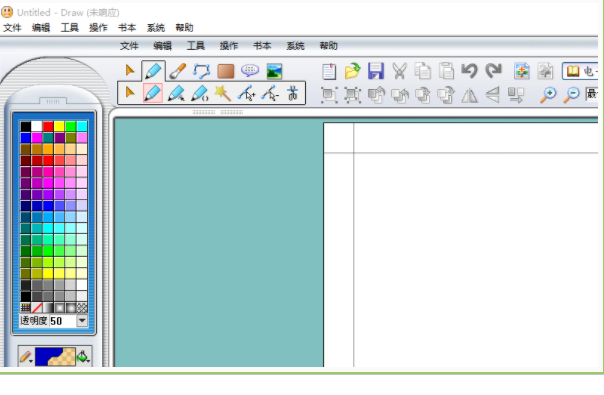Click the ungroup objects icon
This screenshot has height=395, width=604.
352,95
